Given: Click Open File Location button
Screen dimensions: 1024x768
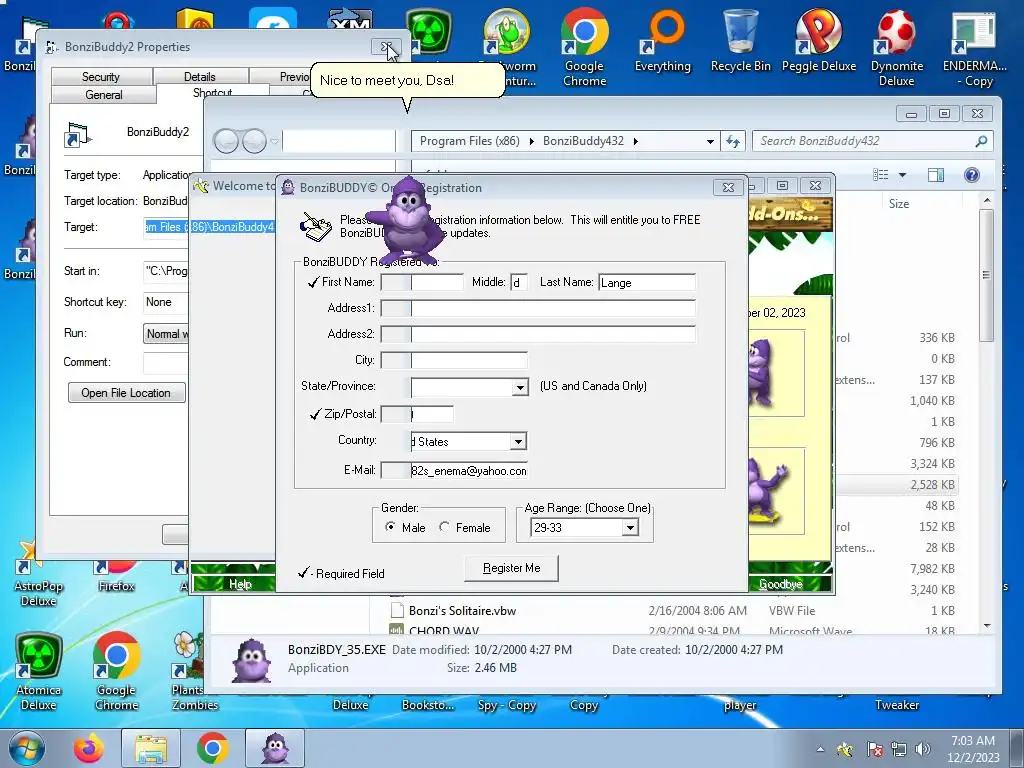Looking at the screenshot, I should tap(126, 392).
